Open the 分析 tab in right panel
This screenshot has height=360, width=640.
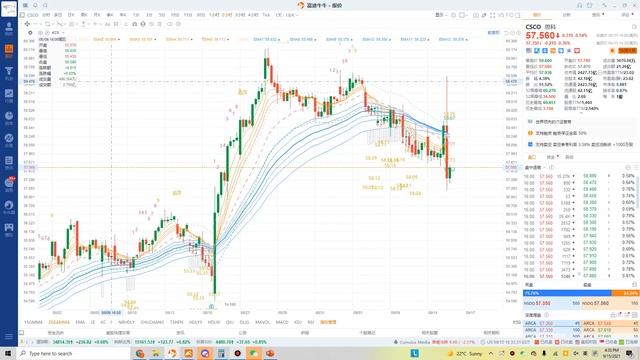point(567,15)
